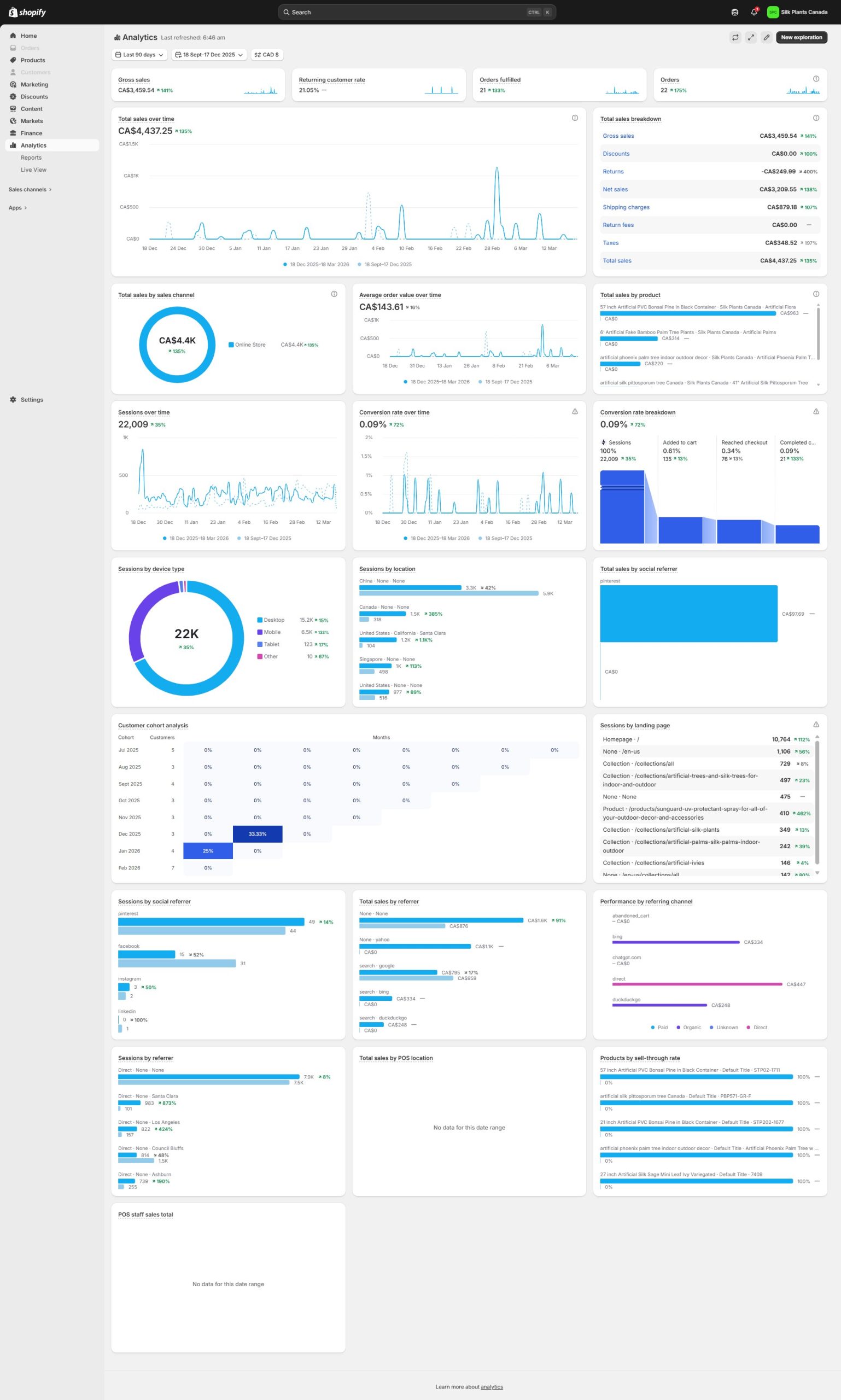841x1400 pixels.
Task: Click the New exploration button
Action: coord(801,37)
